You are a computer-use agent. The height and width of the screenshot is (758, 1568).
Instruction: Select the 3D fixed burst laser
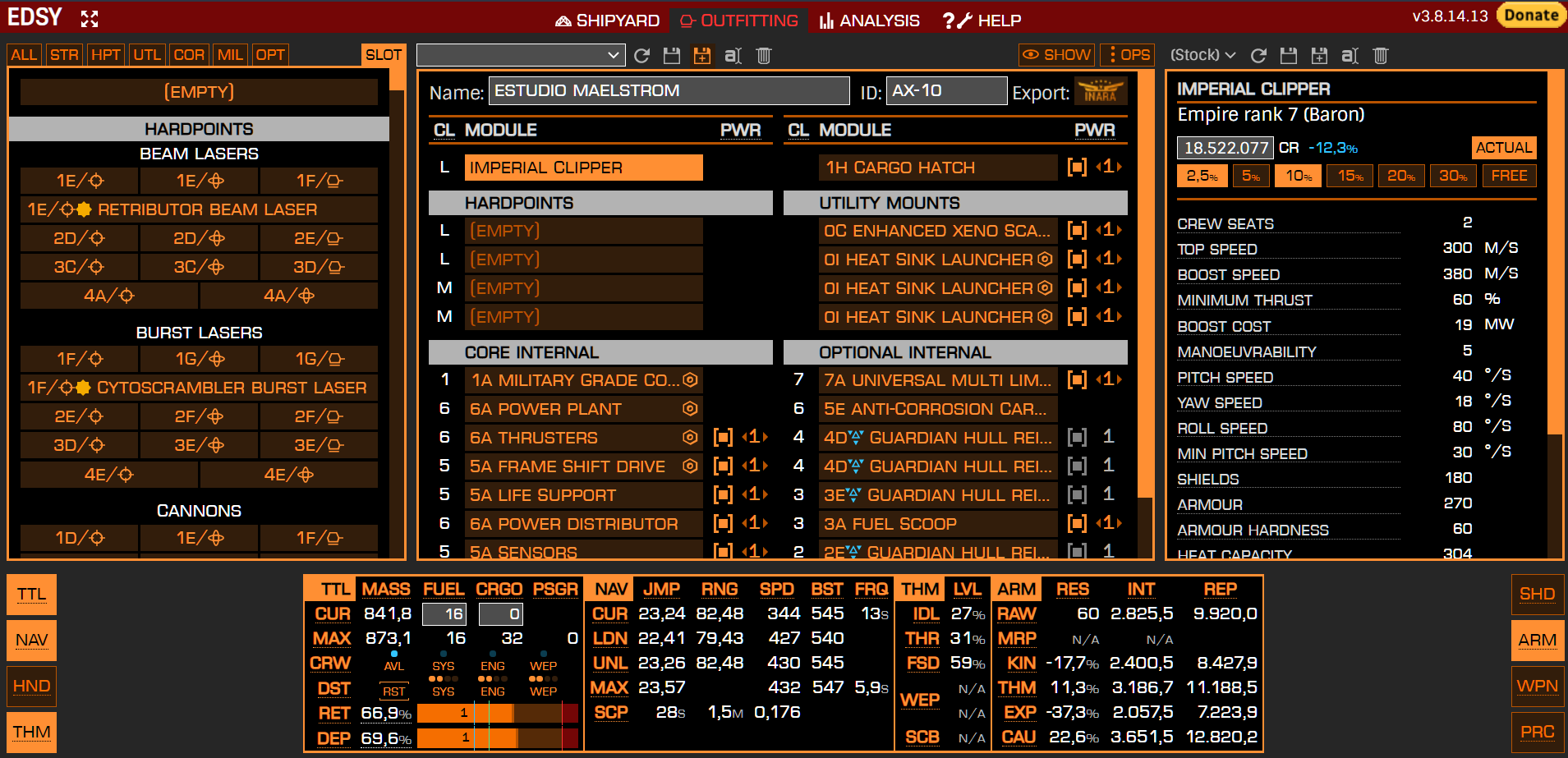[x=80, y=445]
